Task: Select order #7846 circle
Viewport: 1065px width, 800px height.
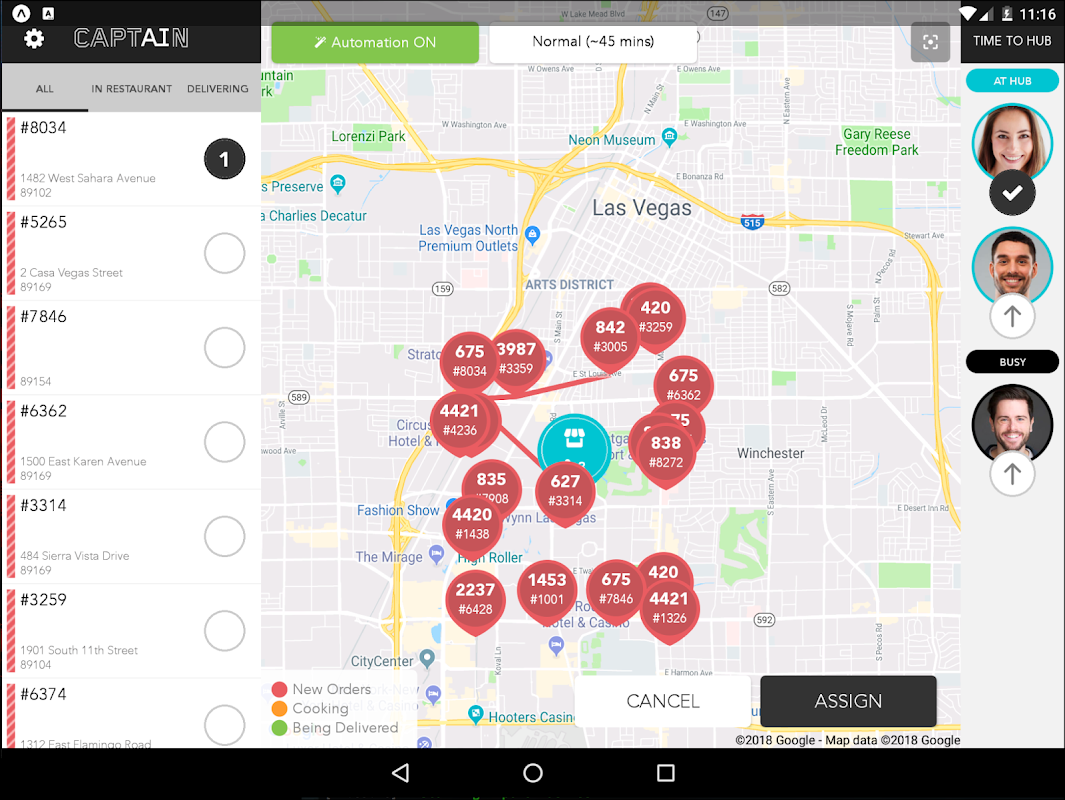Action: (x=224, y=348)
